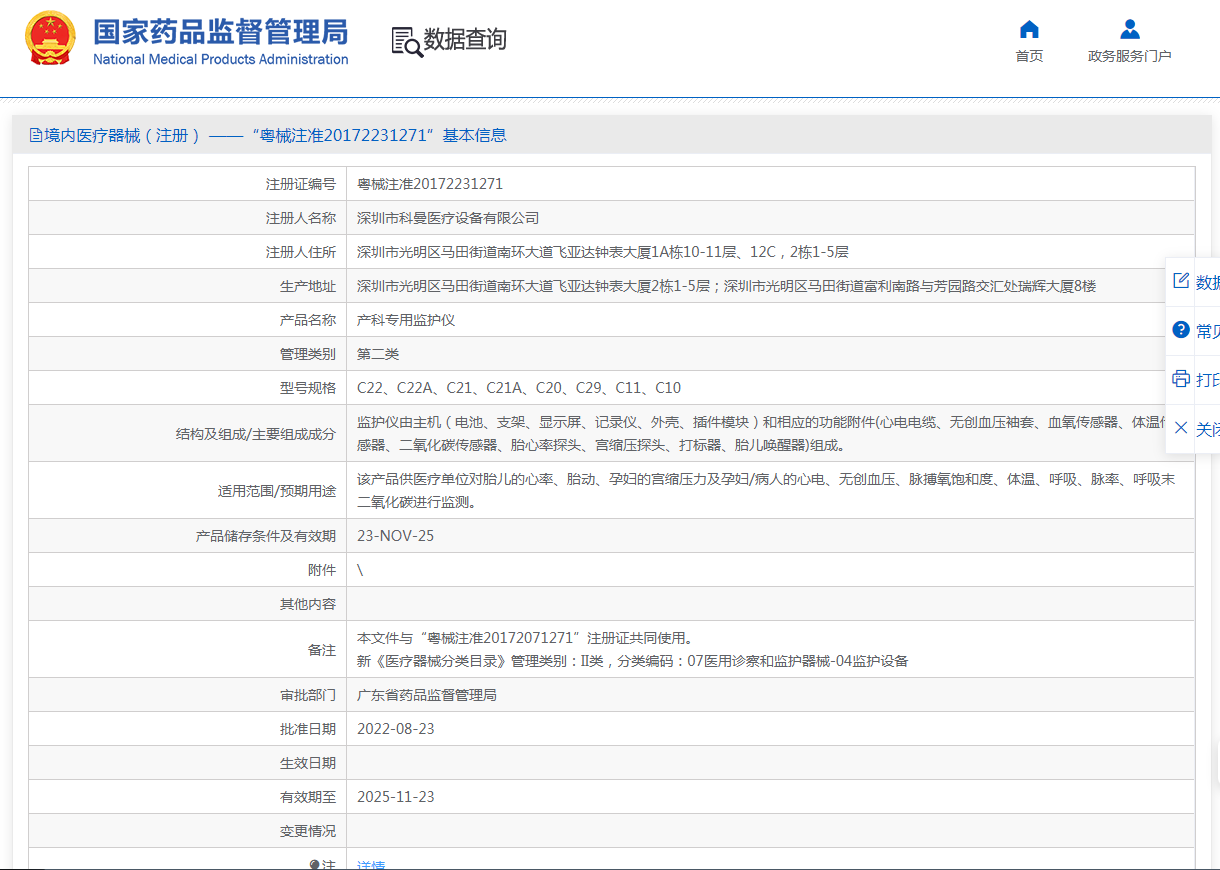The width and height of the screenshot is (1220, 870).
Task: Click the 政务服务门户 label
Action: point(1130,56)
